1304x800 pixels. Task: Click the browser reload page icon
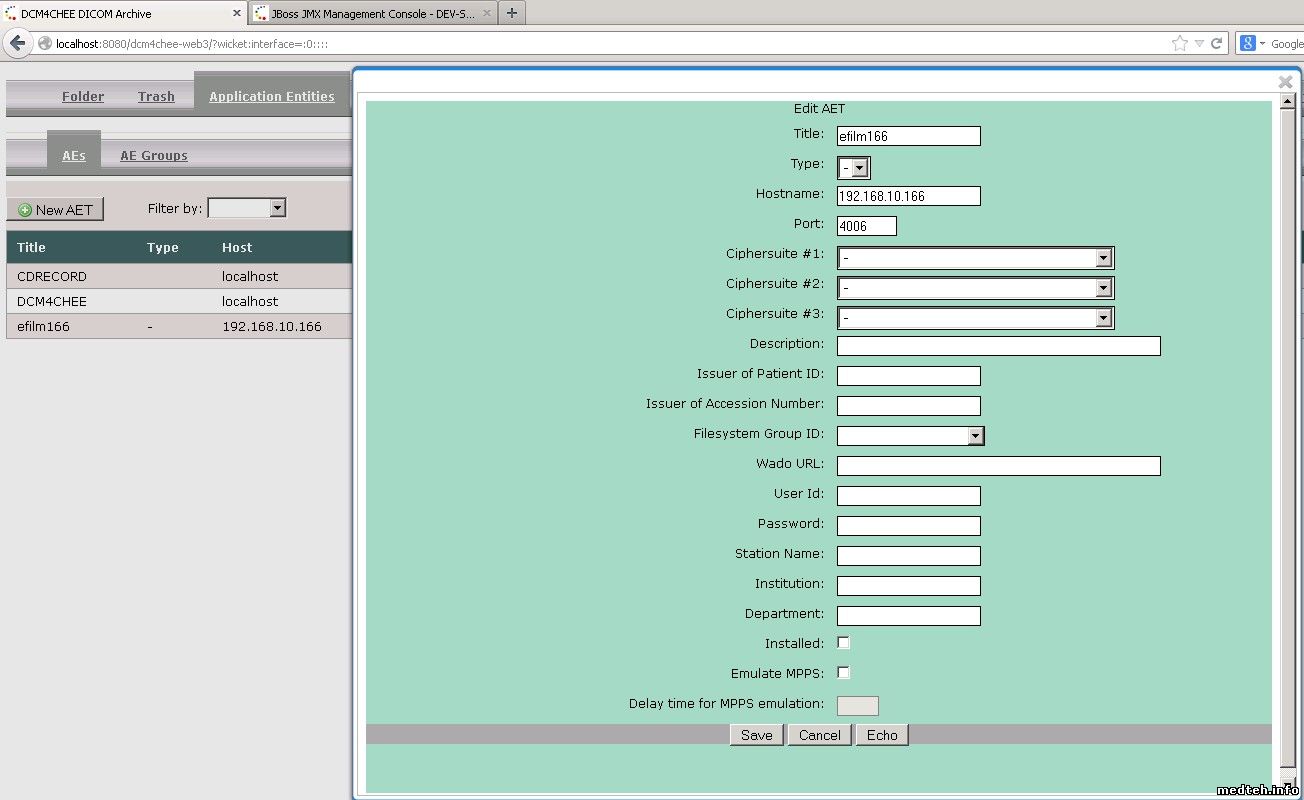tap(1217, 43)
